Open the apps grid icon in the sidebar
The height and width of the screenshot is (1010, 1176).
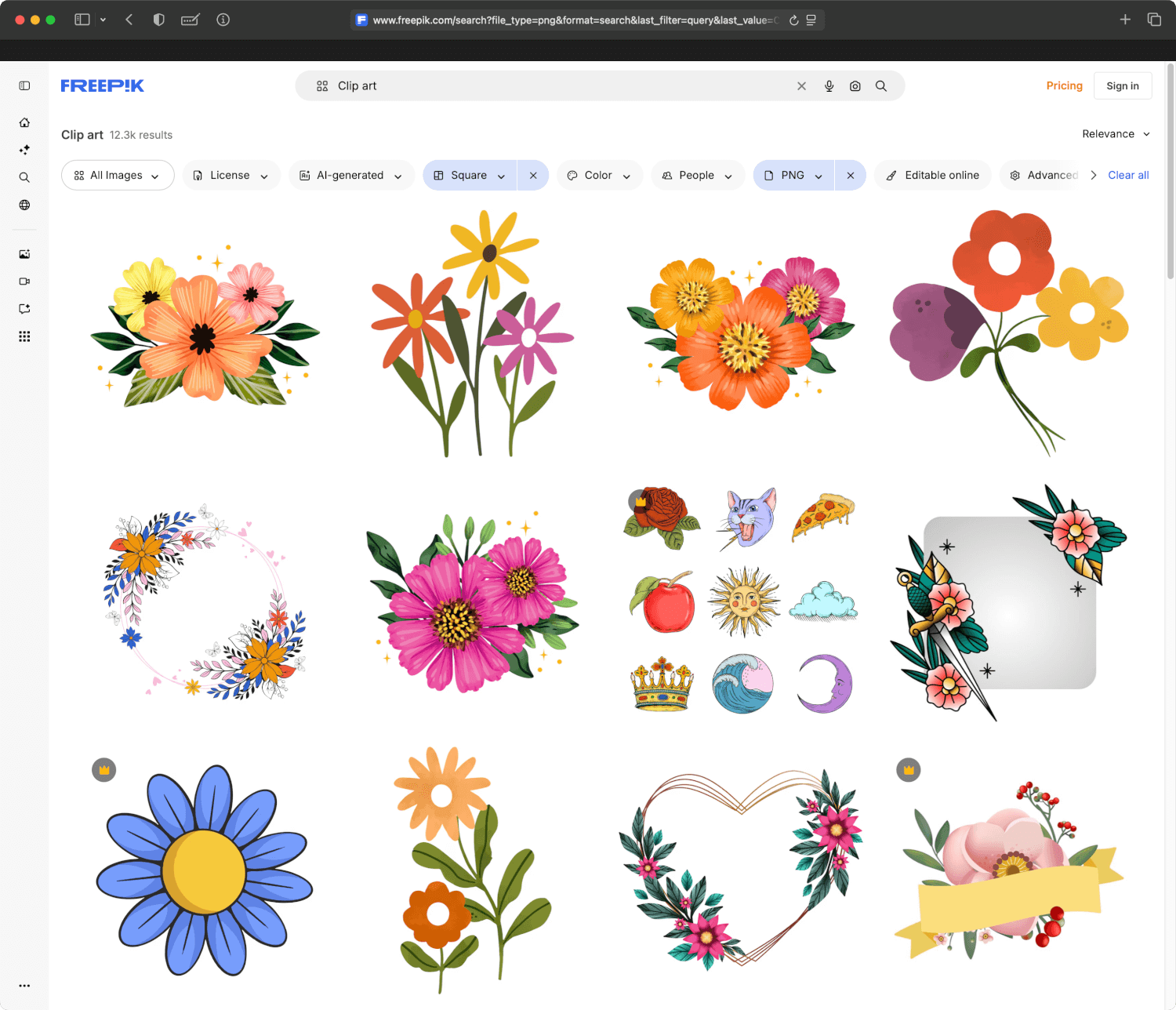pos(24,336)
